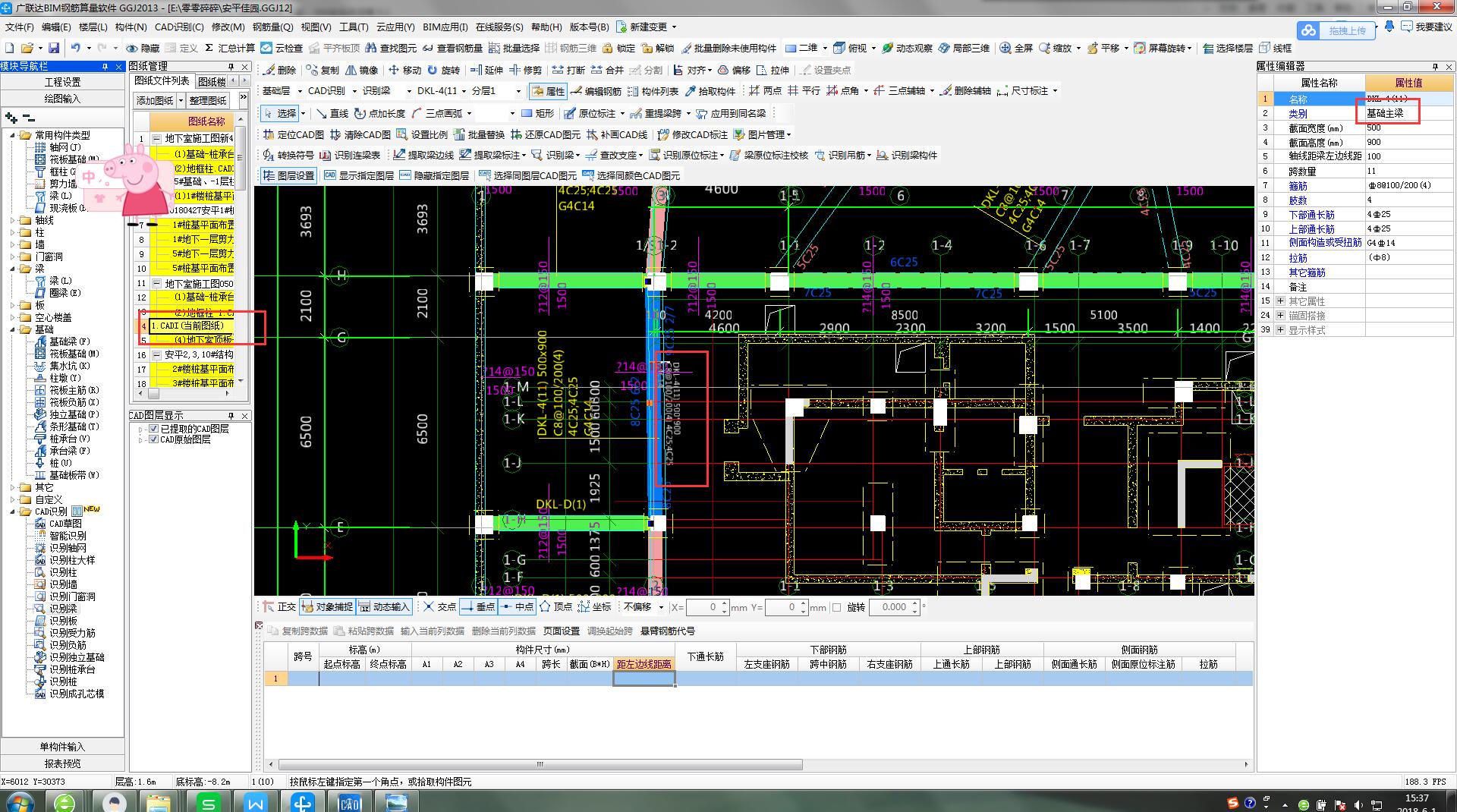Select the 旋转 rotate tool in edit toolbar

443,70
